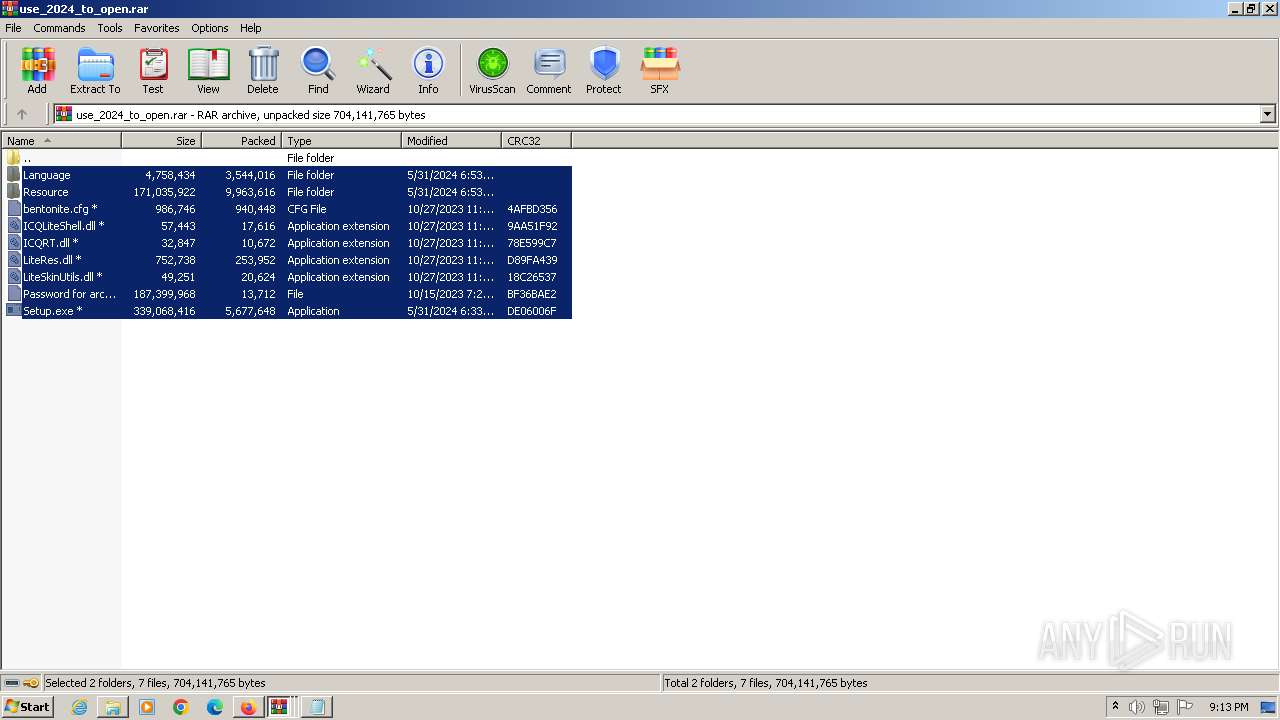Viewport: 1280px width, 720px height.
Task: Sort by the Size column header
Action: [x=162, y=141]
